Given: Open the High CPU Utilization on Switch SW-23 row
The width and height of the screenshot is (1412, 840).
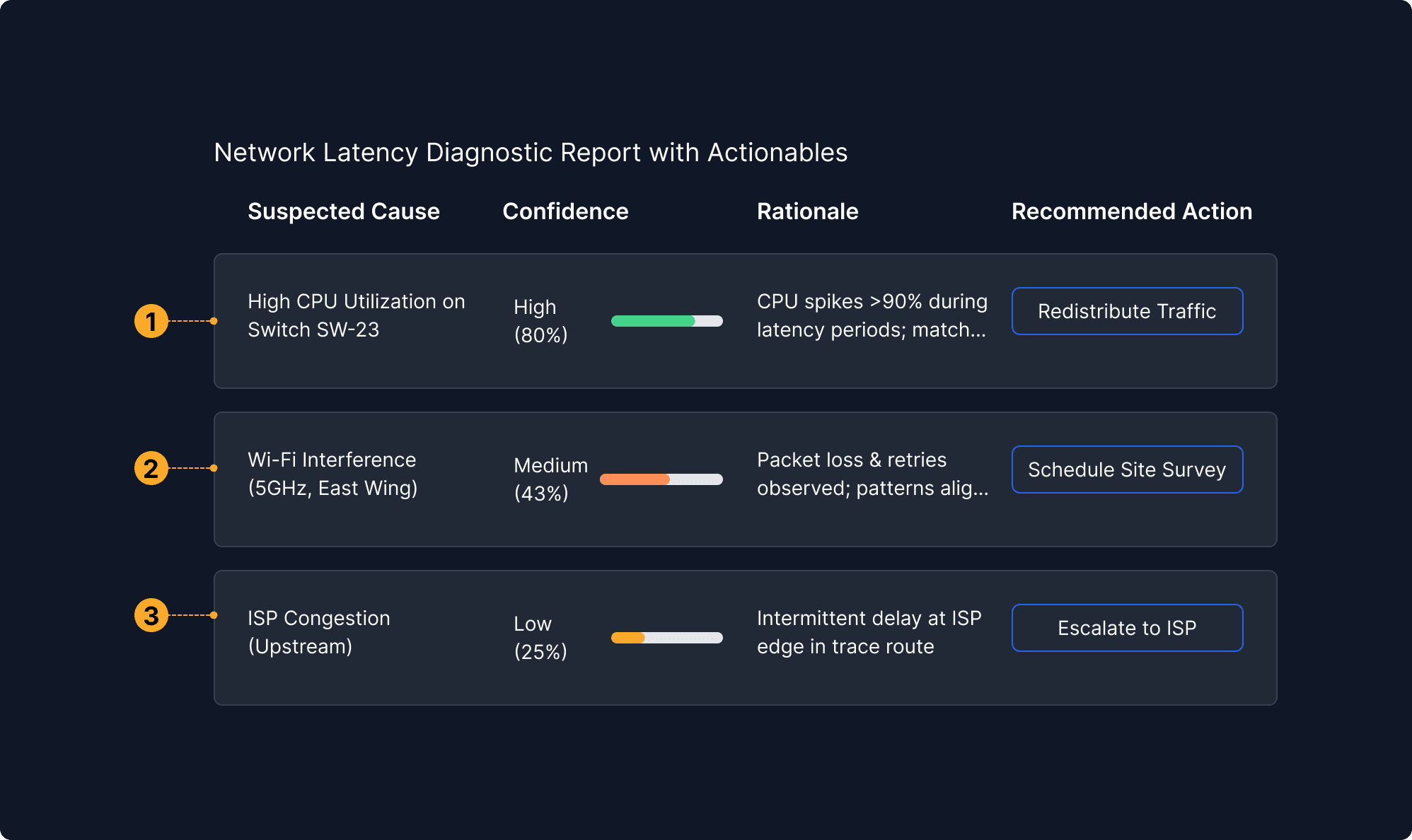Looking at the screenshot, I should click(356, 315).
